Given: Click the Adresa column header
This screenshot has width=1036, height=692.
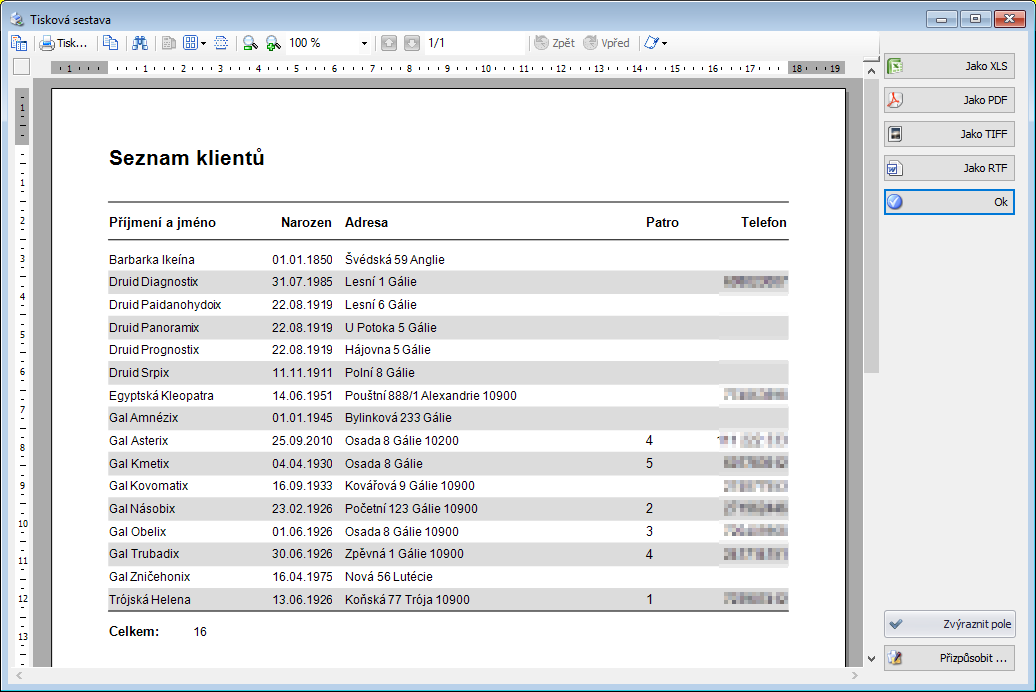Looking at the screenshot, I should coord(366,223).
